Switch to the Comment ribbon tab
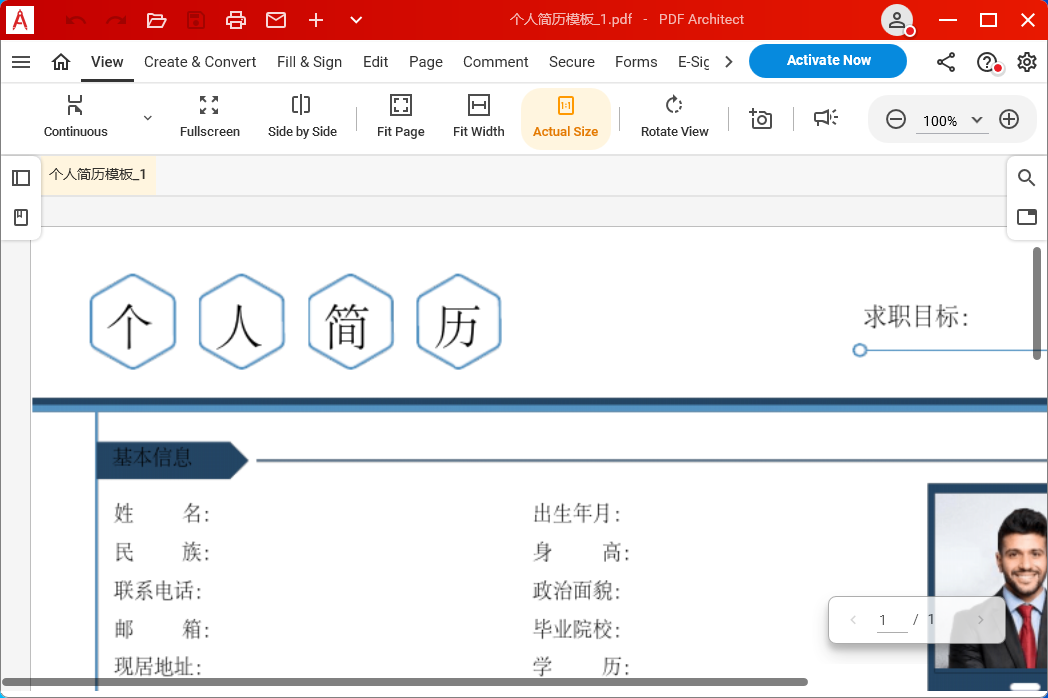Screen dimensions: 1048x698 (495, 61)
